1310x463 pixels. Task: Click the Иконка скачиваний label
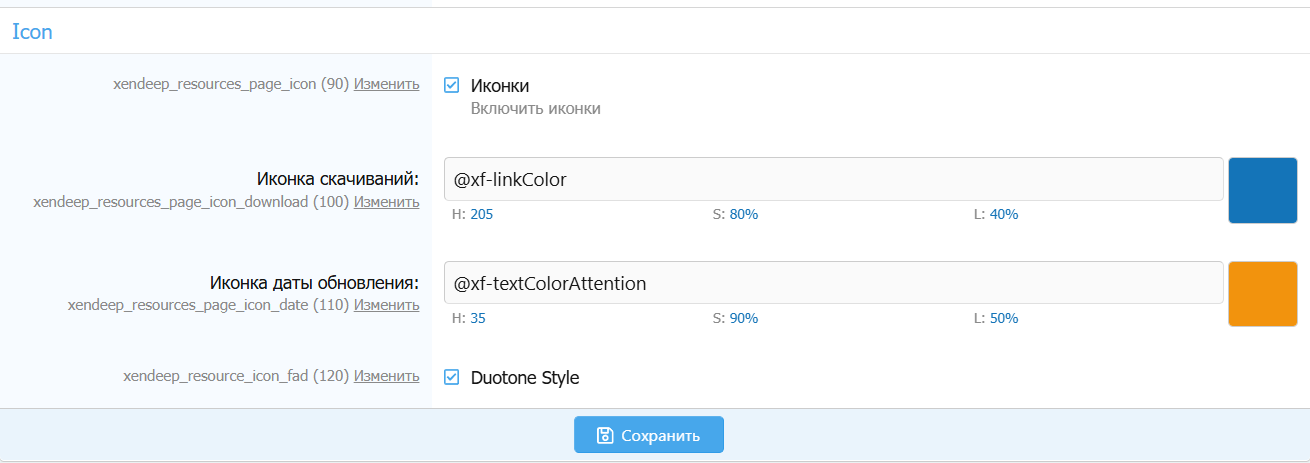(x=337, y=179)
